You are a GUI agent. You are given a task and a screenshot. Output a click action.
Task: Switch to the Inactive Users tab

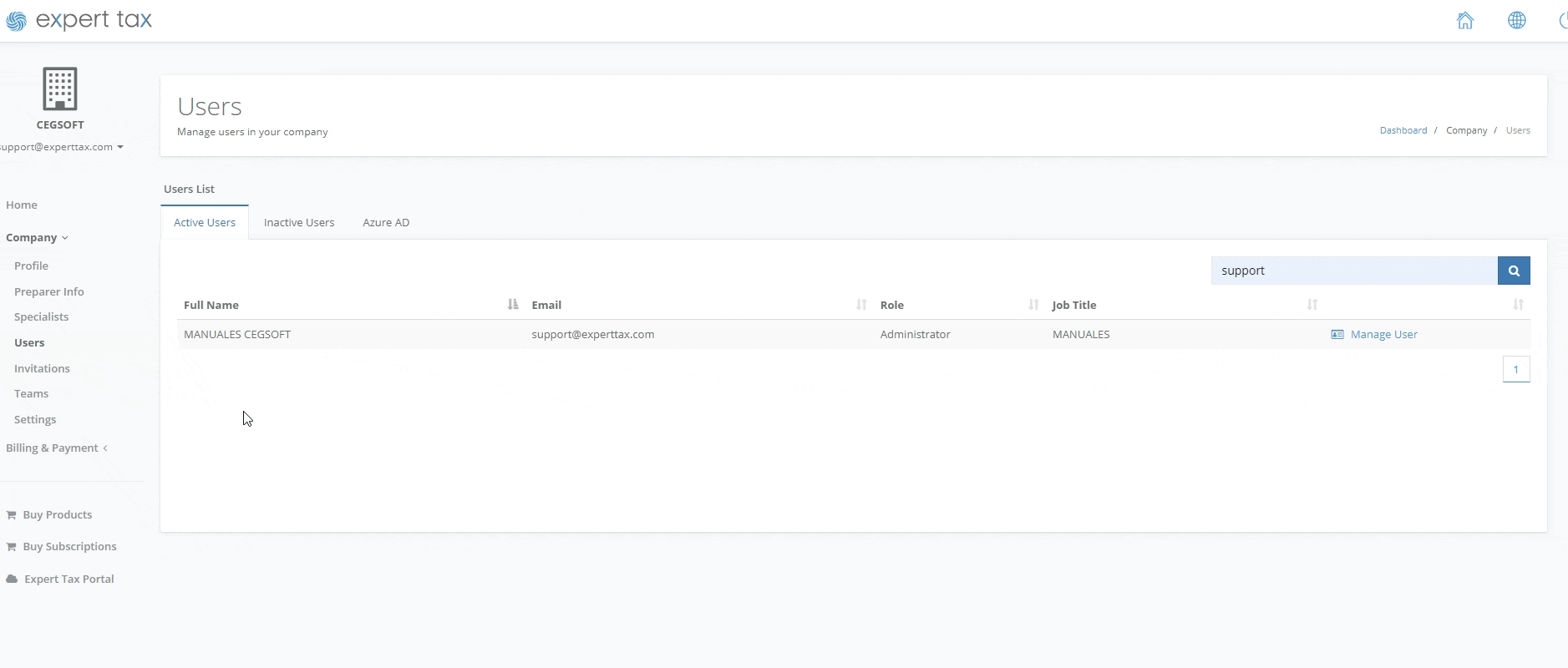point(298,223)
